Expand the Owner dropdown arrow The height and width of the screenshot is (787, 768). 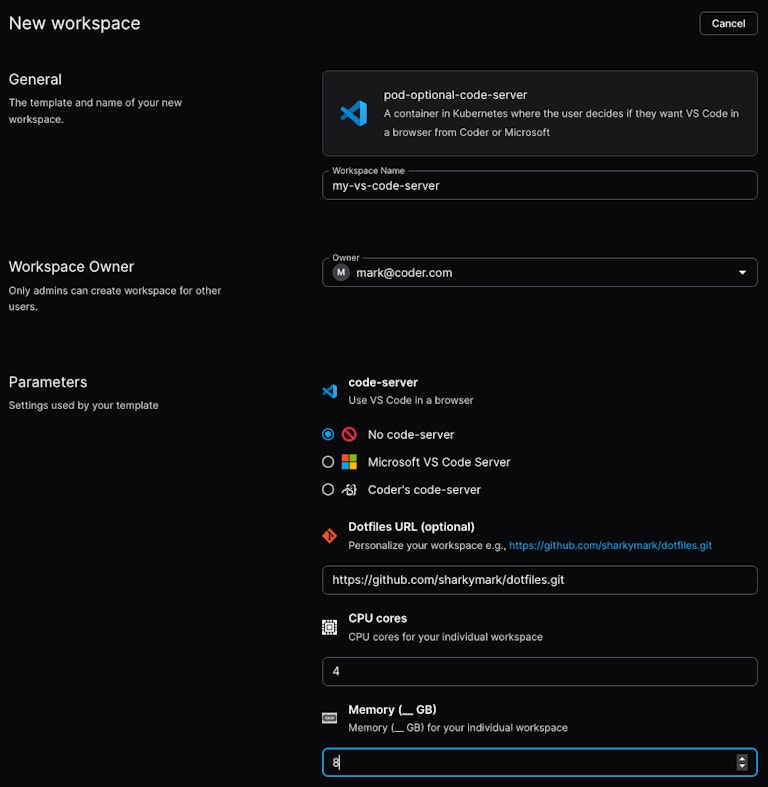tap(742, 273)
